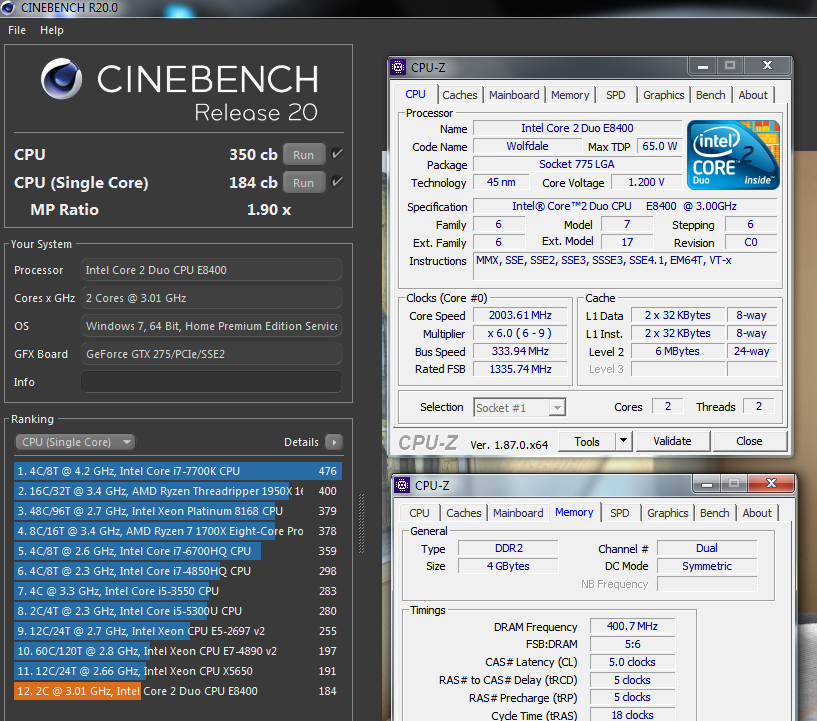Toggle the CPU (Single Core) test checkbox

tap(337, 182)
